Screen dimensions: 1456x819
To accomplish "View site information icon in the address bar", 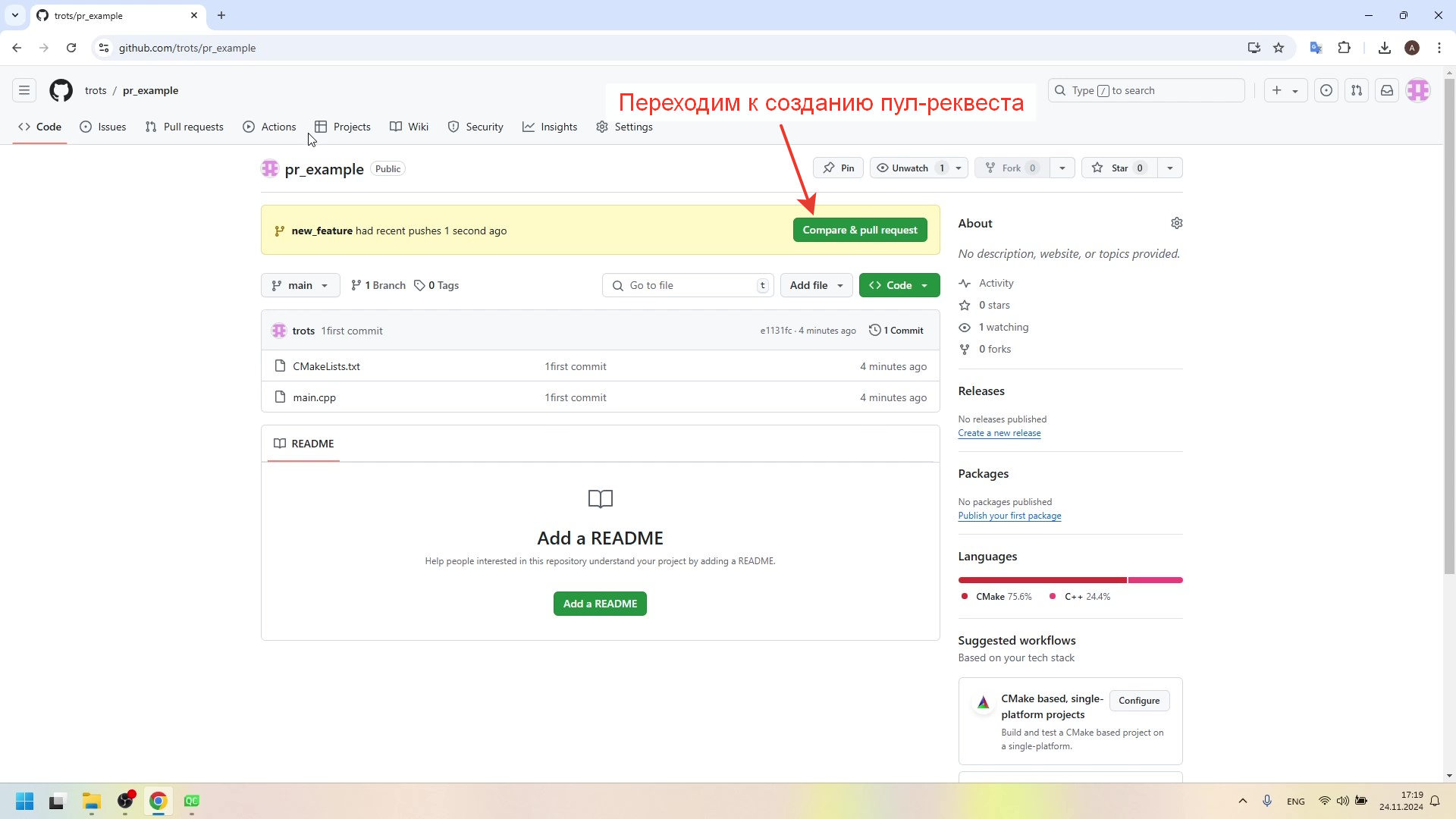I will tap(104, 48).
